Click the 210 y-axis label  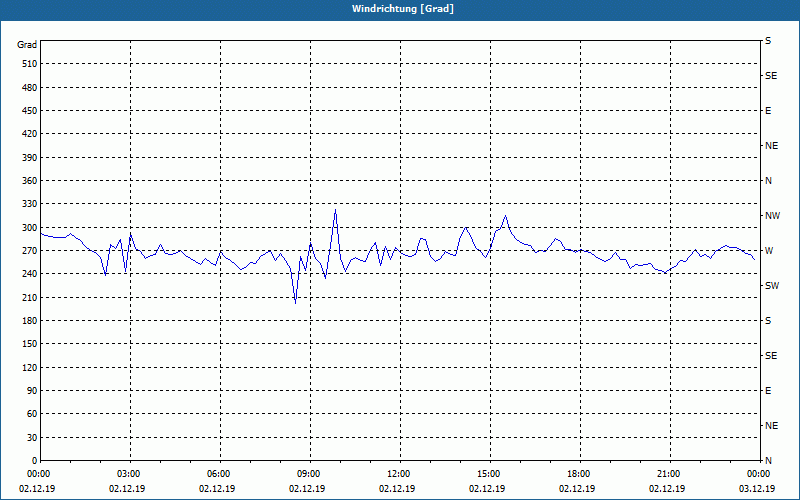tap(30, 297)
